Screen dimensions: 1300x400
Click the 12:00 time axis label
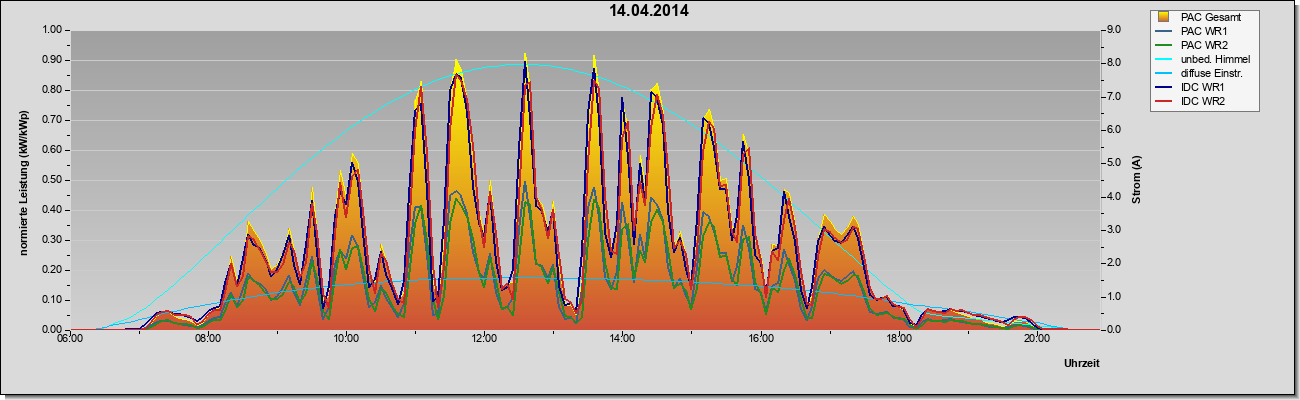click(484, 338)
